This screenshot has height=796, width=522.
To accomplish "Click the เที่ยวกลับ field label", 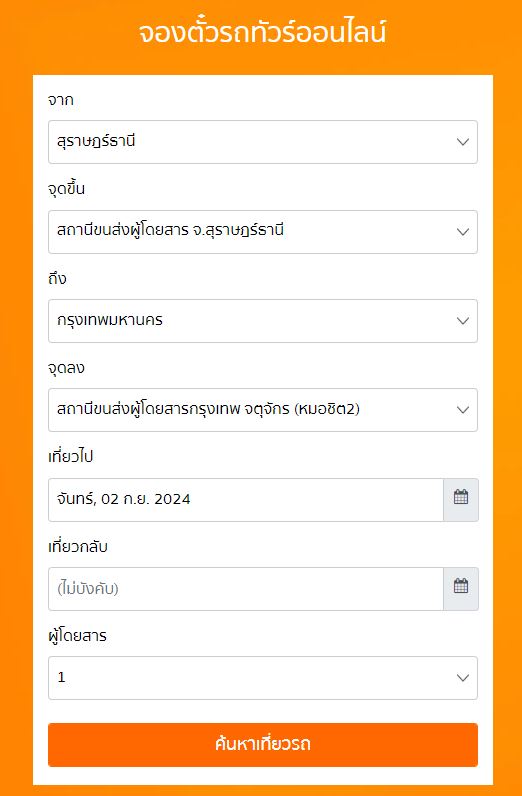I will [x=78, y=547].
